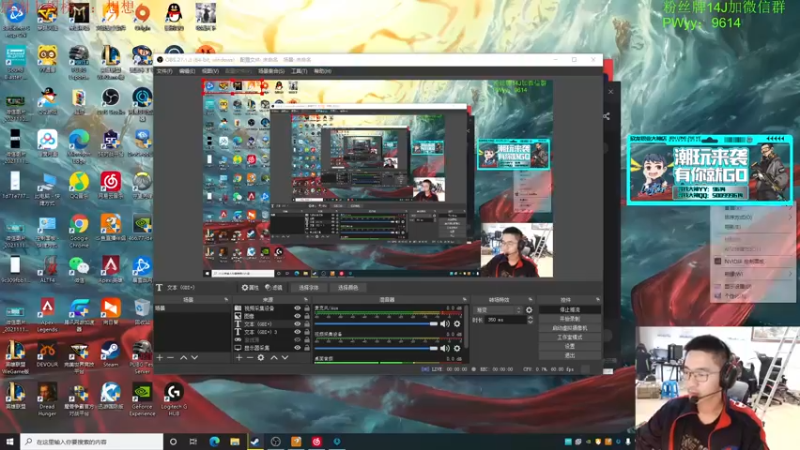Open NetEase Cloud Music desktop shortcut
This screenshot has width=800, height=450.
point(110,185)
